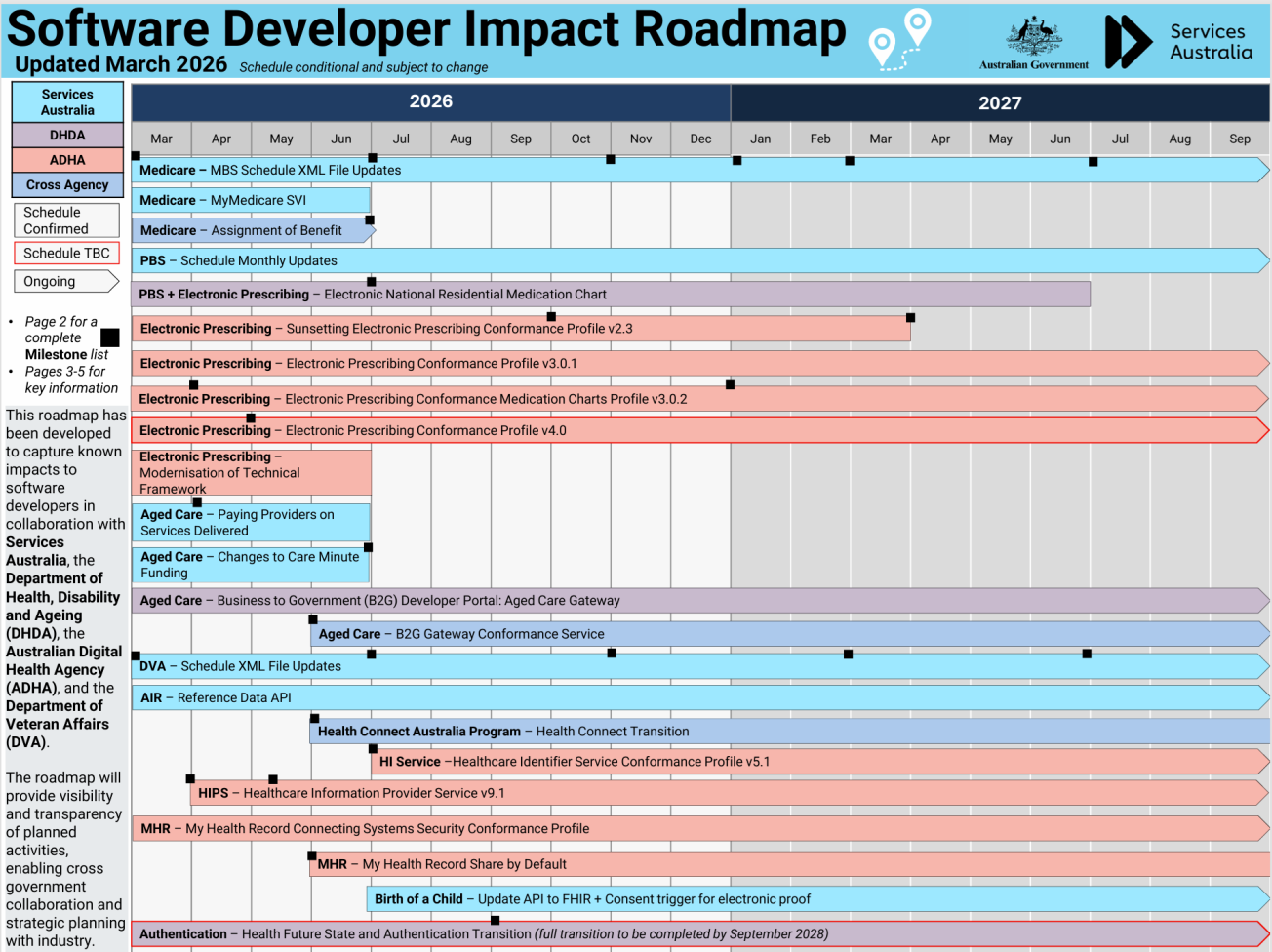Select the ADHA legend color box

click(67, 160)
